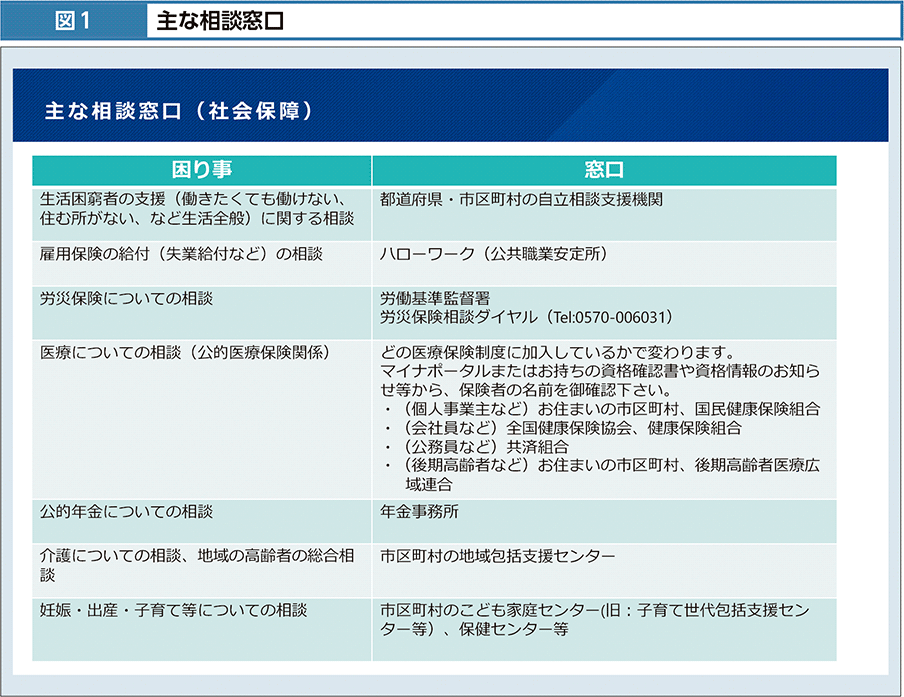Click the '（個人事業主など）' bullet line
The width and height of the screenshot is (904, 697).
point(603,409)
